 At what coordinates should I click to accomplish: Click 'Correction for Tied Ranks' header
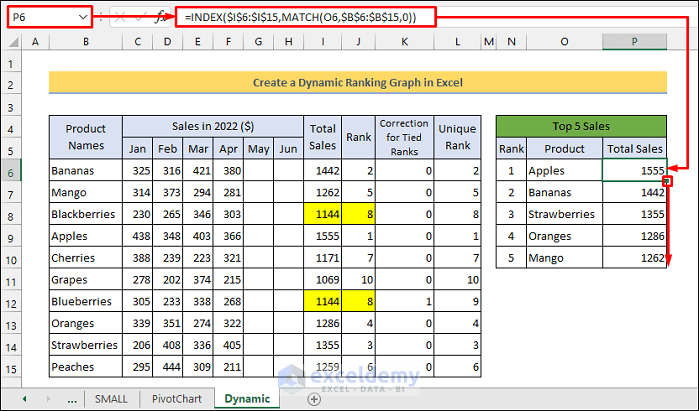click(404, 137)
